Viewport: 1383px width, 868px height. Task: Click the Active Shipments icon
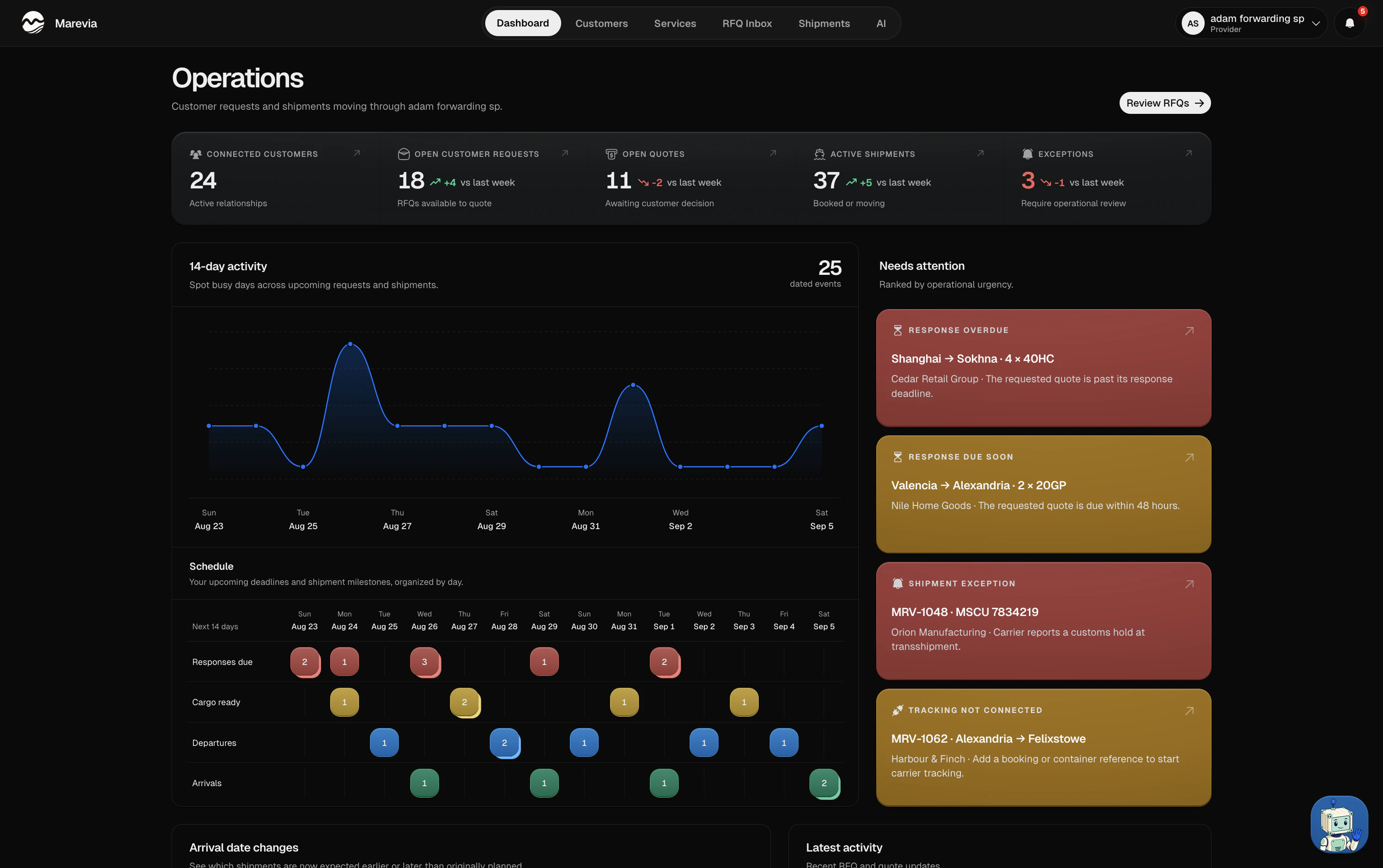[819, 154]
